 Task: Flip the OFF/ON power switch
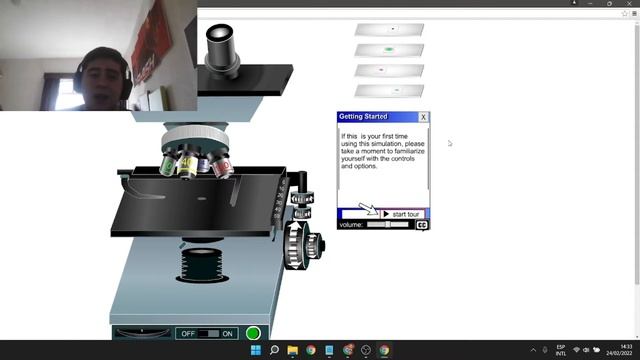coord(208,333)
